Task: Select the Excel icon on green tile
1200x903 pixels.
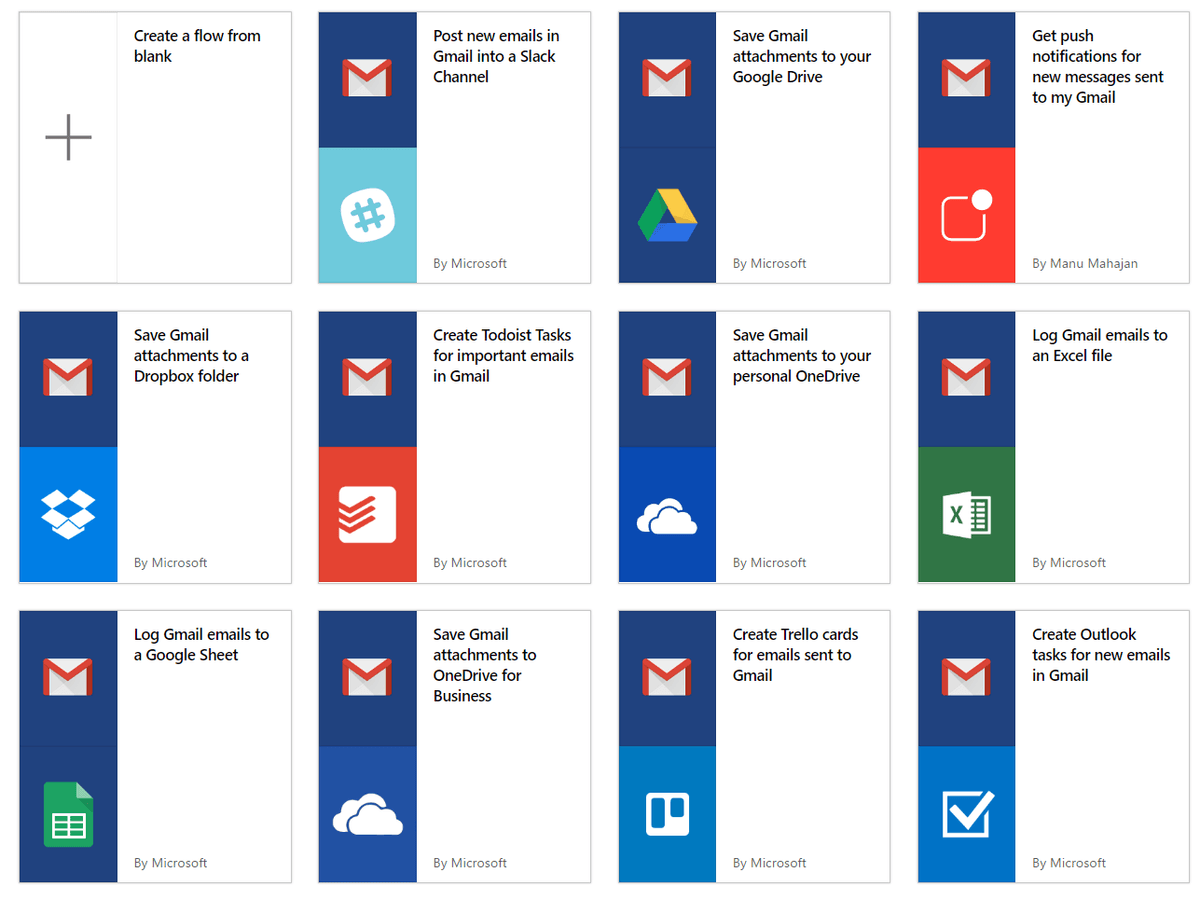Action: (x=966, y=514)
